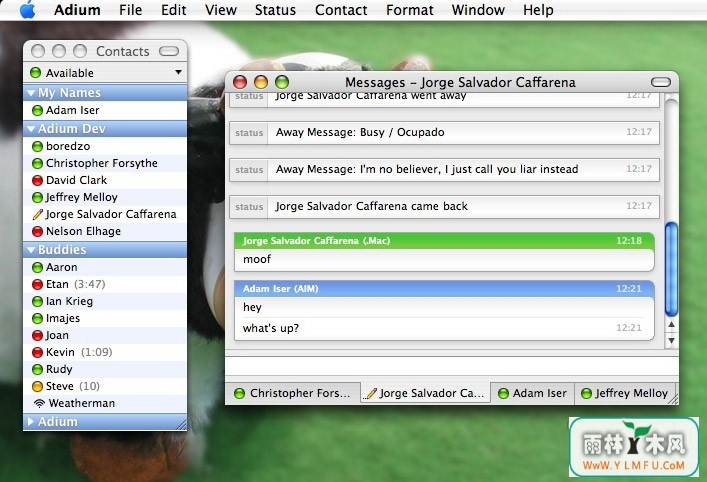Collapse the My Names group
The height and width of the screenshot is (482, 707).
tap(31, 93)
